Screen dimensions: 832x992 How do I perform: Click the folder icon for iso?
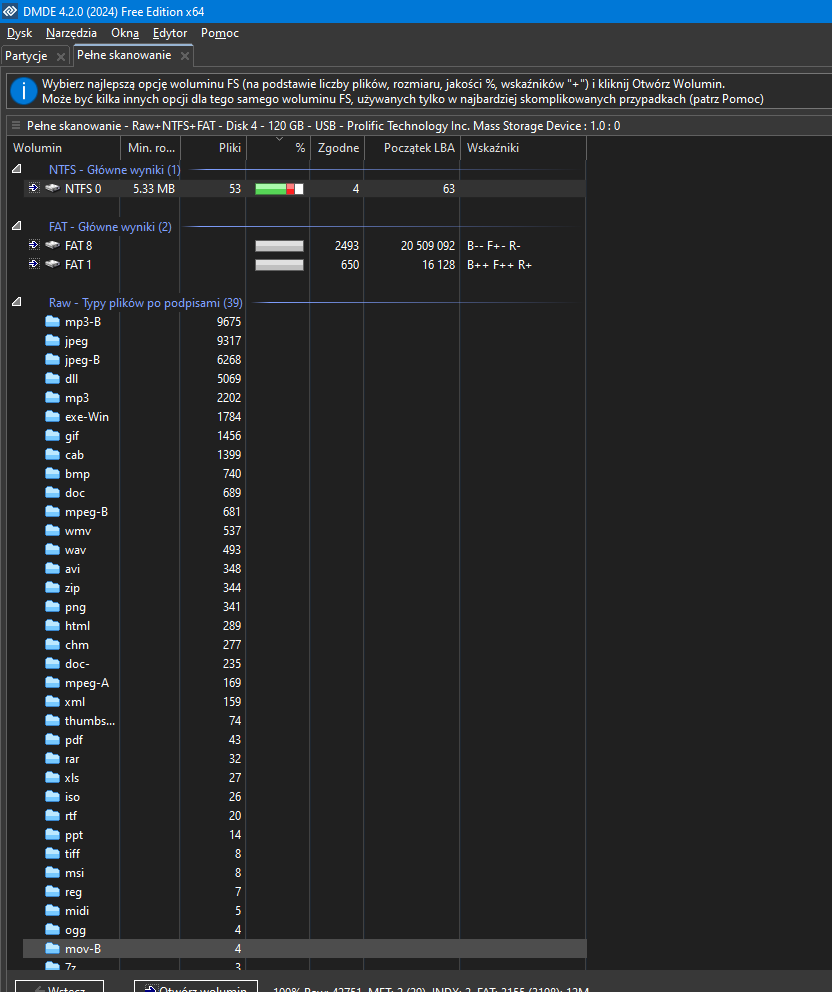pos(53,796)
